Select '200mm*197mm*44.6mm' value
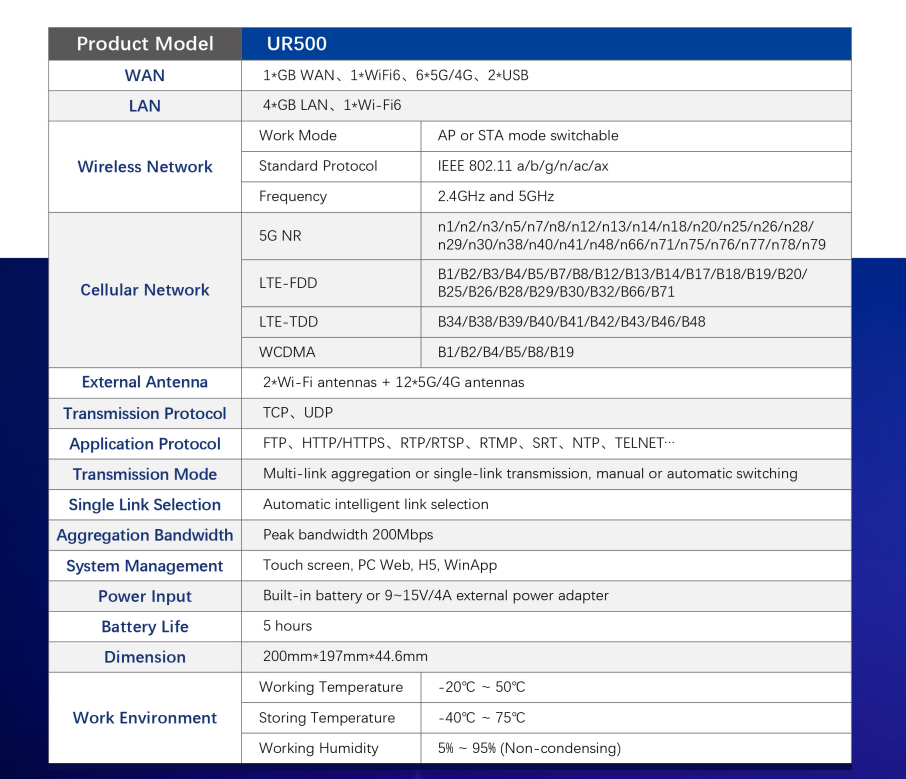The height and width of the screenshot is (779, 906). coord(345,657)
